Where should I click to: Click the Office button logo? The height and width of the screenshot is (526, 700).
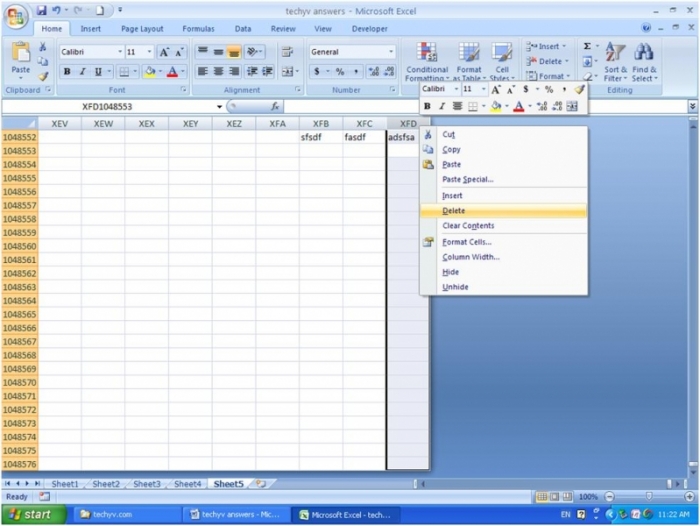(x=15, y=14)
